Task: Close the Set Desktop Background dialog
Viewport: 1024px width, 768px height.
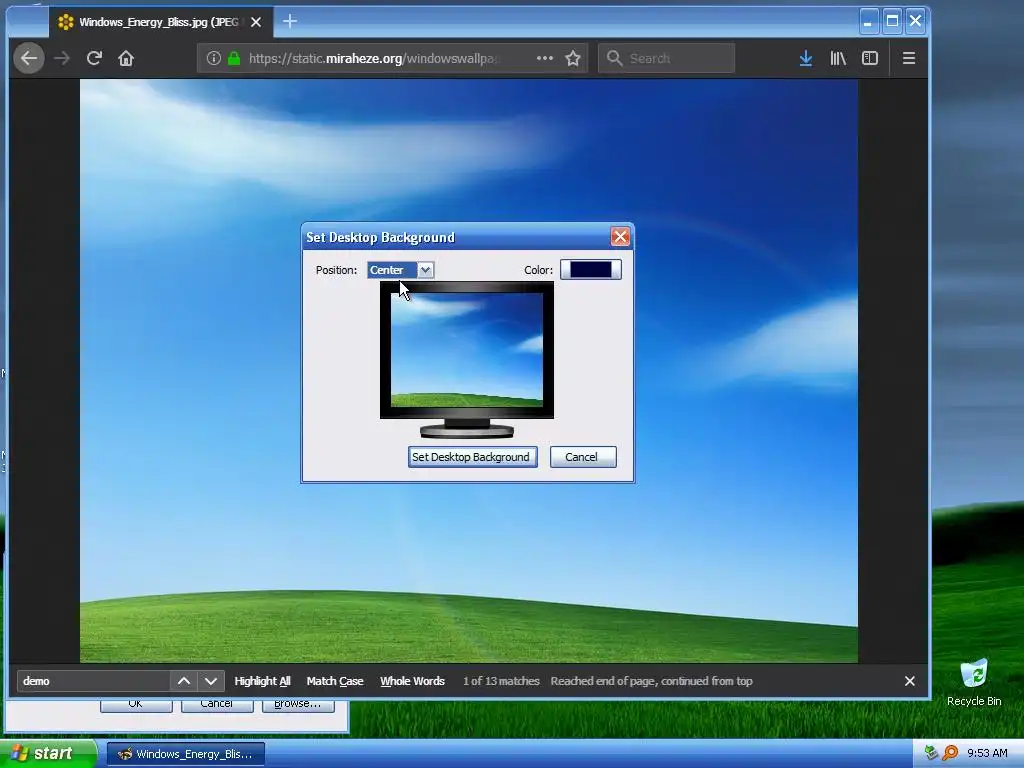Action: click(620, 236)
